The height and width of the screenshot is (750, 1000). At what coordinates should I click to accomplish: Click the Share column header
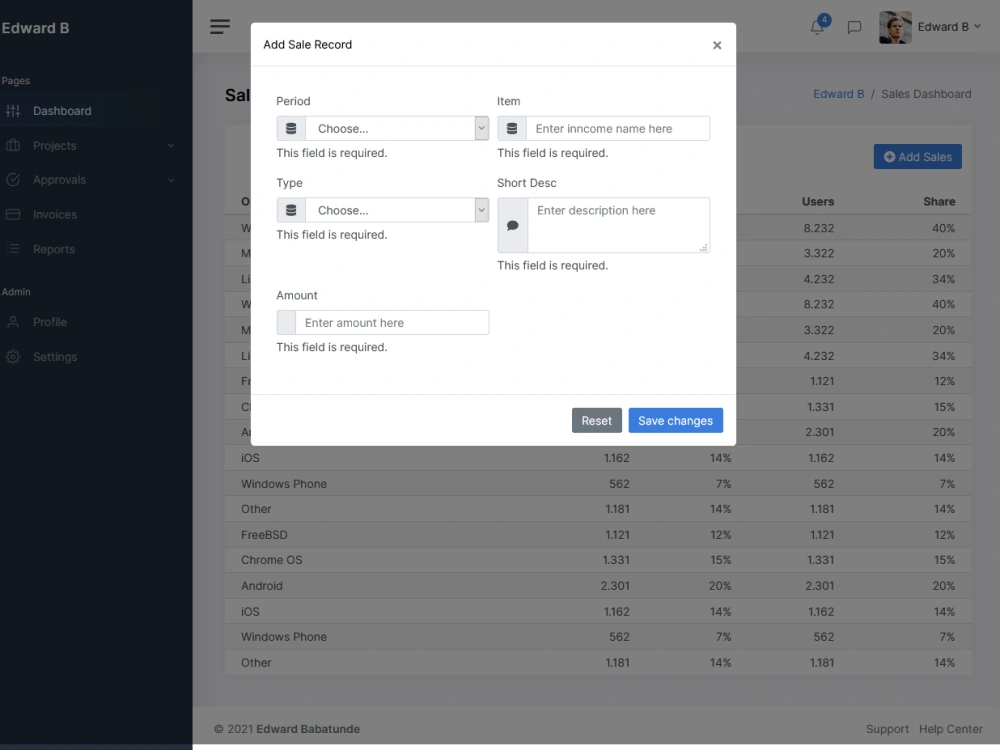click(x=939, y=202)
